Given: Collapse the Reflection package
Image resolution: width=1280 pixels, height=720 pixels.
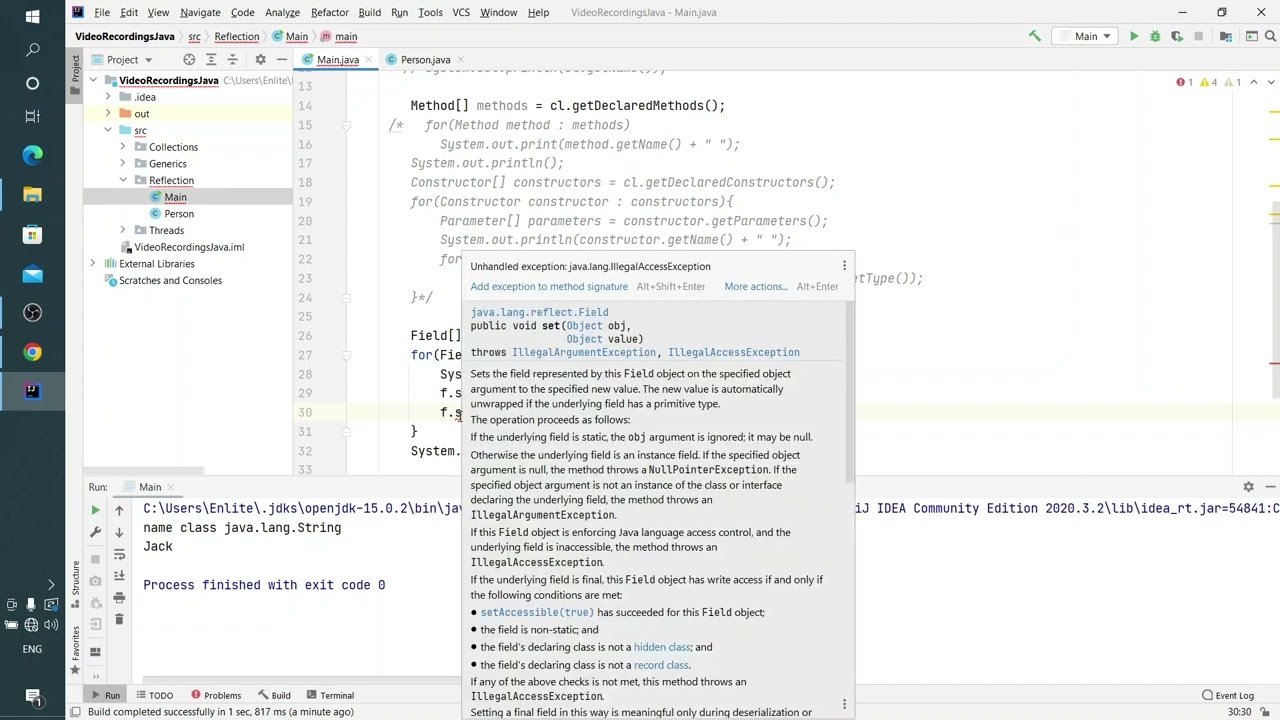Looking at the screenshot, I should tap(123, 180).
